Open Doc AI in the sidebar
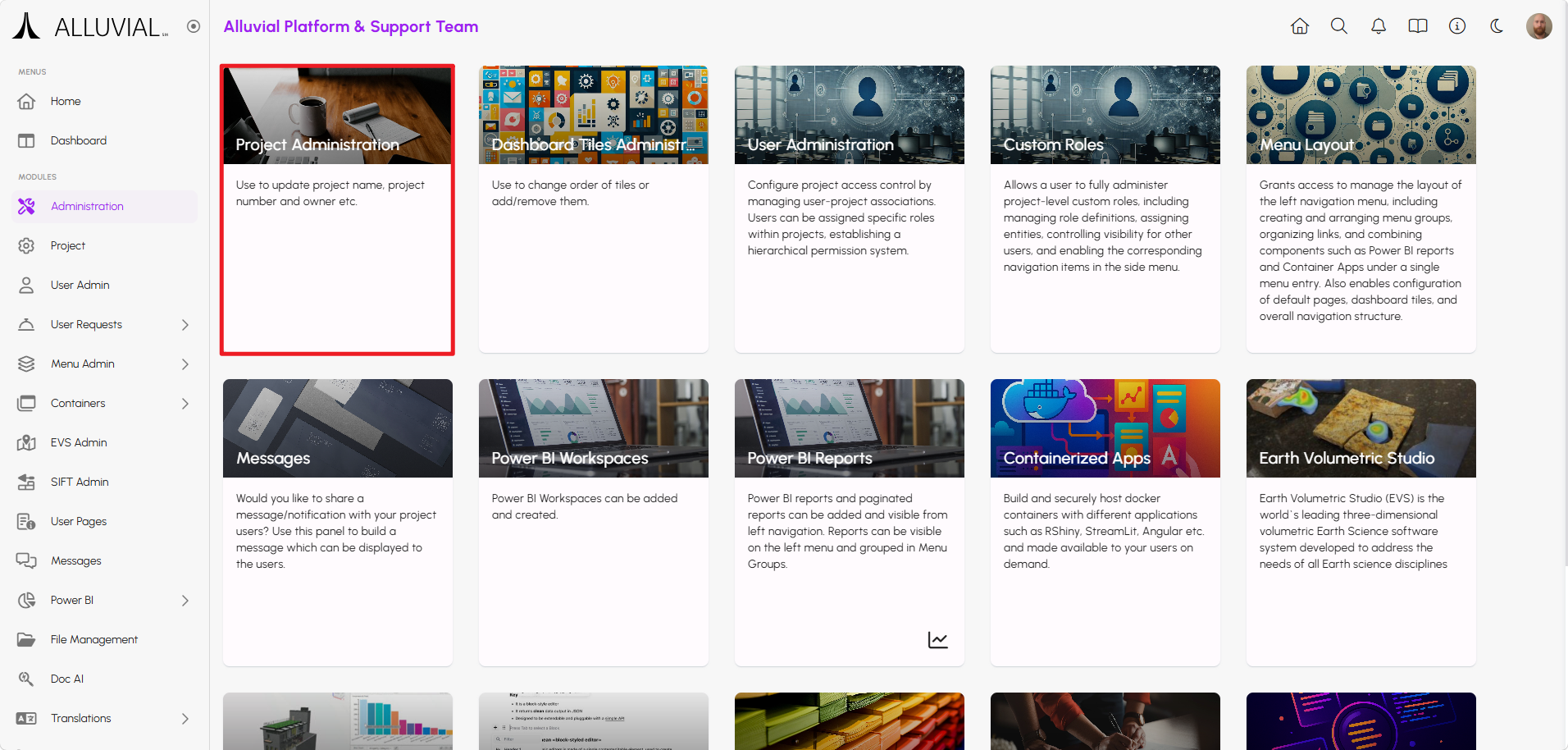The width and height of the screenshot is (1568, 750). point(105,679)
